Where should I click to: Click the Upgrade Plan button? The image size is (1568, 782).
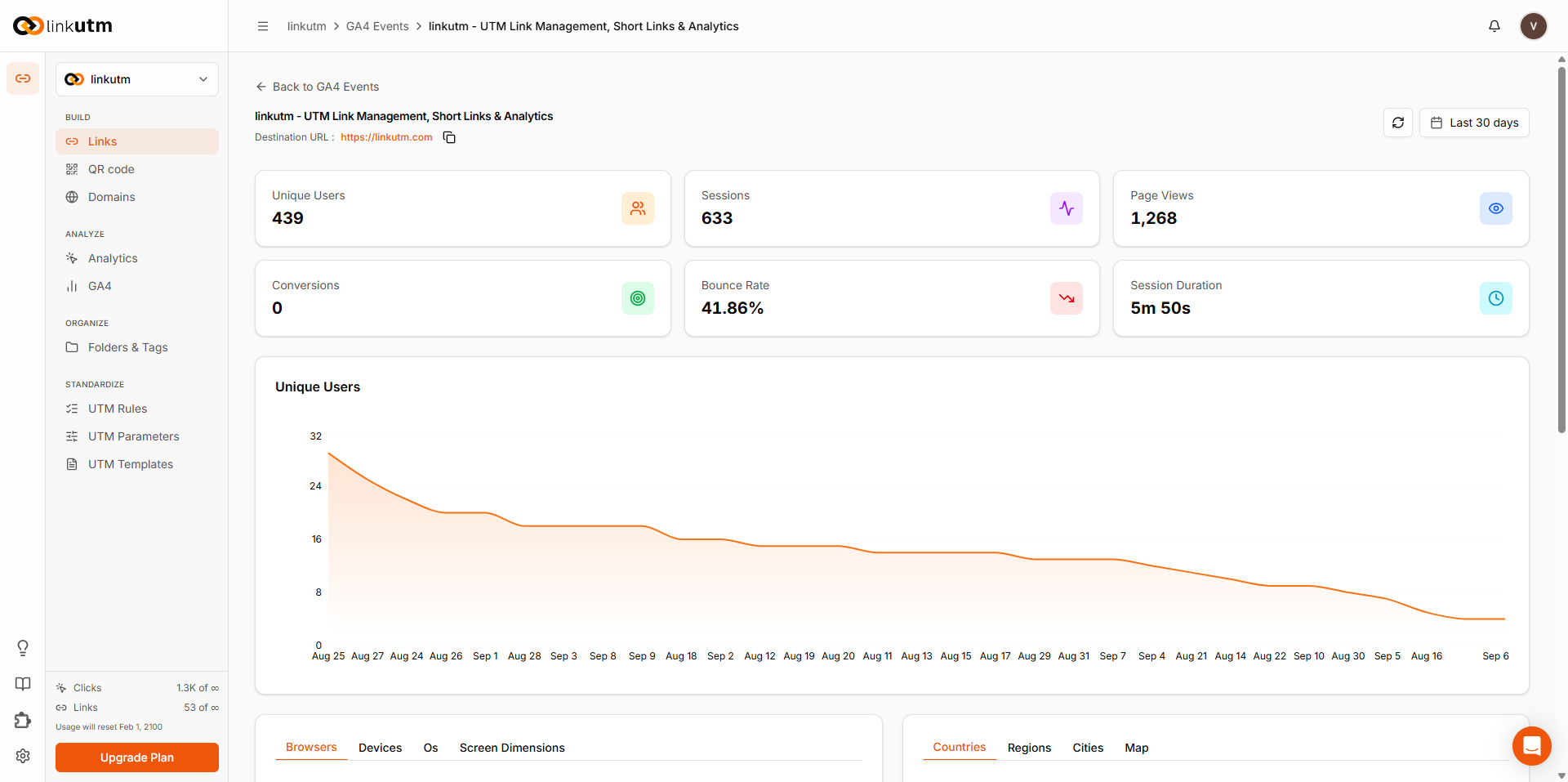[137, 757]
